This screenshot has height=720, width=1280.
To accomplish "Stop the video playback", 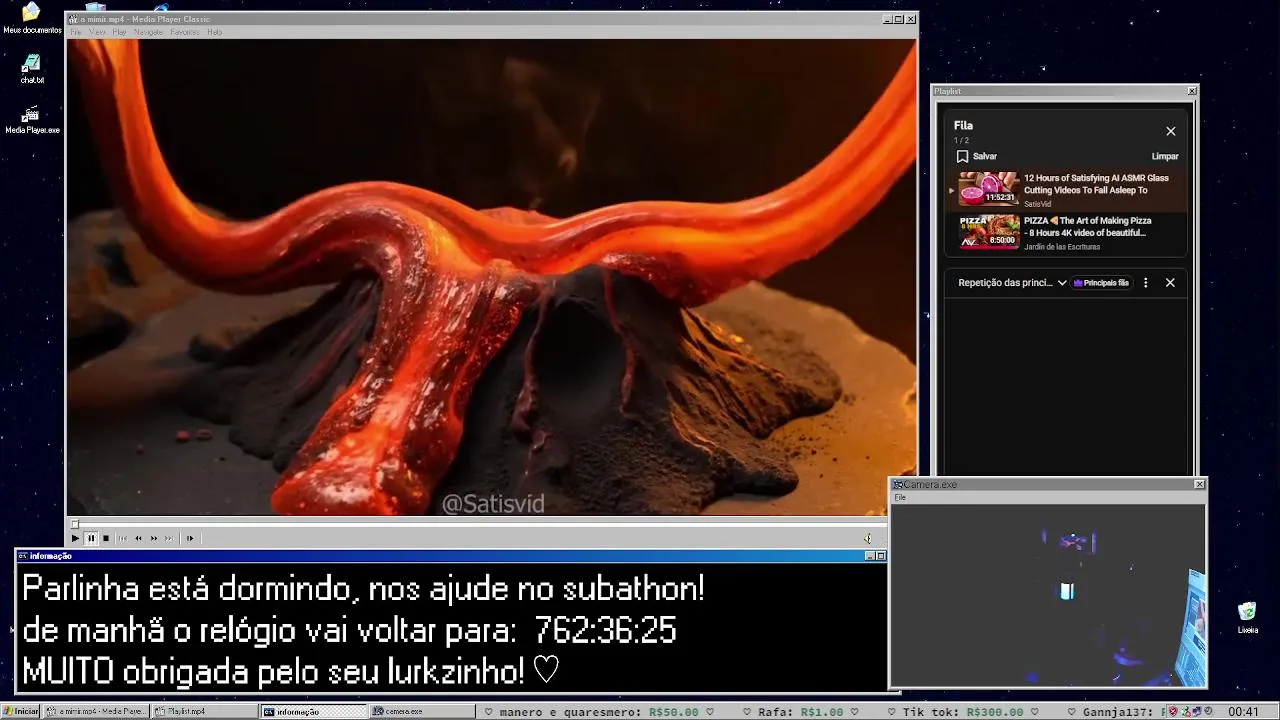I will click(106, 538).
